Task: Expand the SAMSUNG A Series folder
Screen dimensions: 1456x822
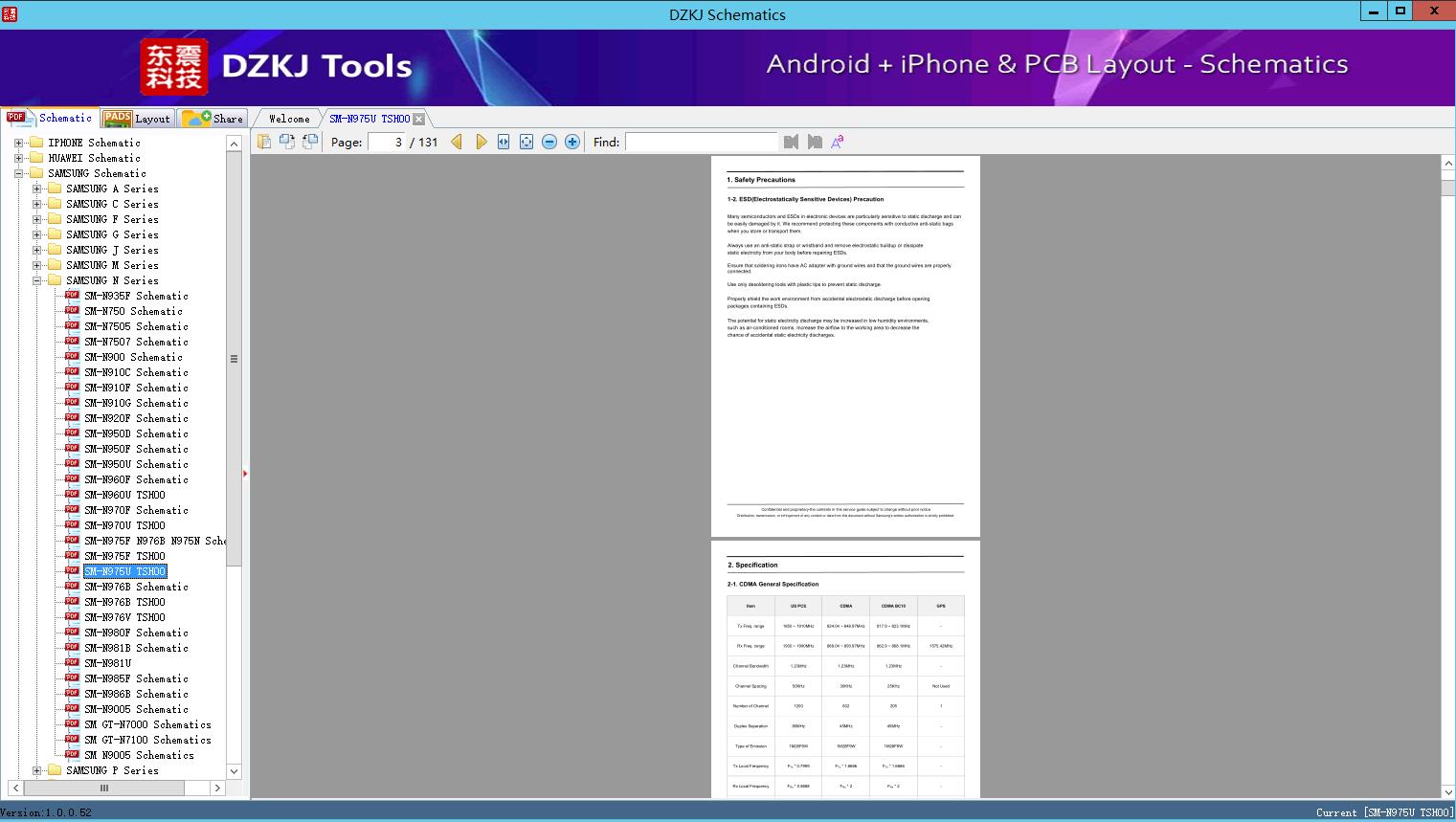Action: 36,189
